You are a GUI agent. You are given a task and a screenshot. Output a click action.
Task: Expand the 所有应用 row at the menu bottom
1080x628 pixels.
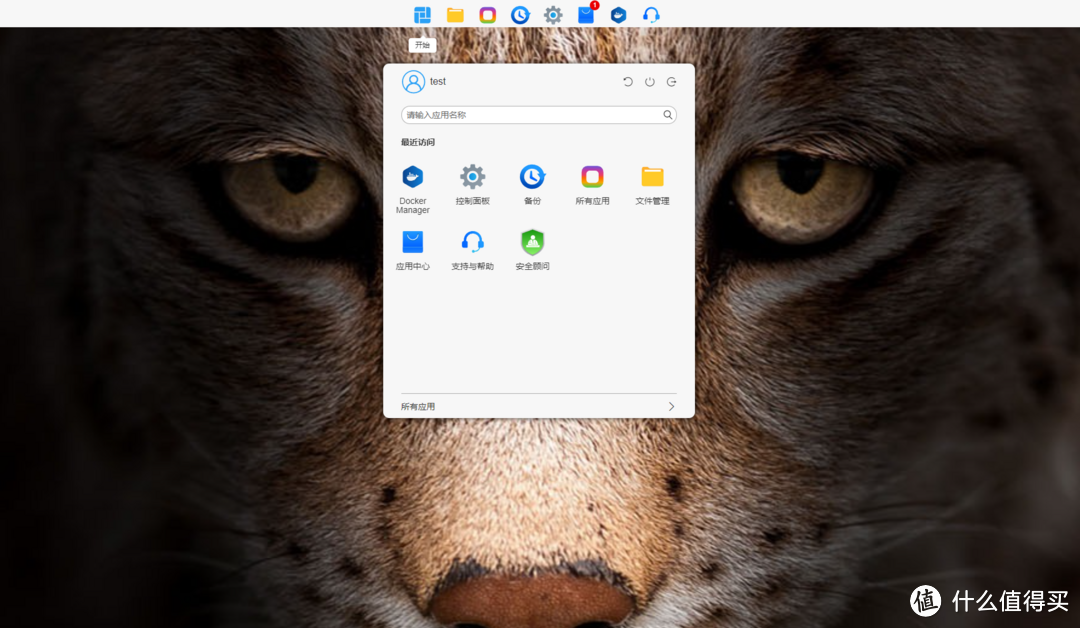coord(538,406)
